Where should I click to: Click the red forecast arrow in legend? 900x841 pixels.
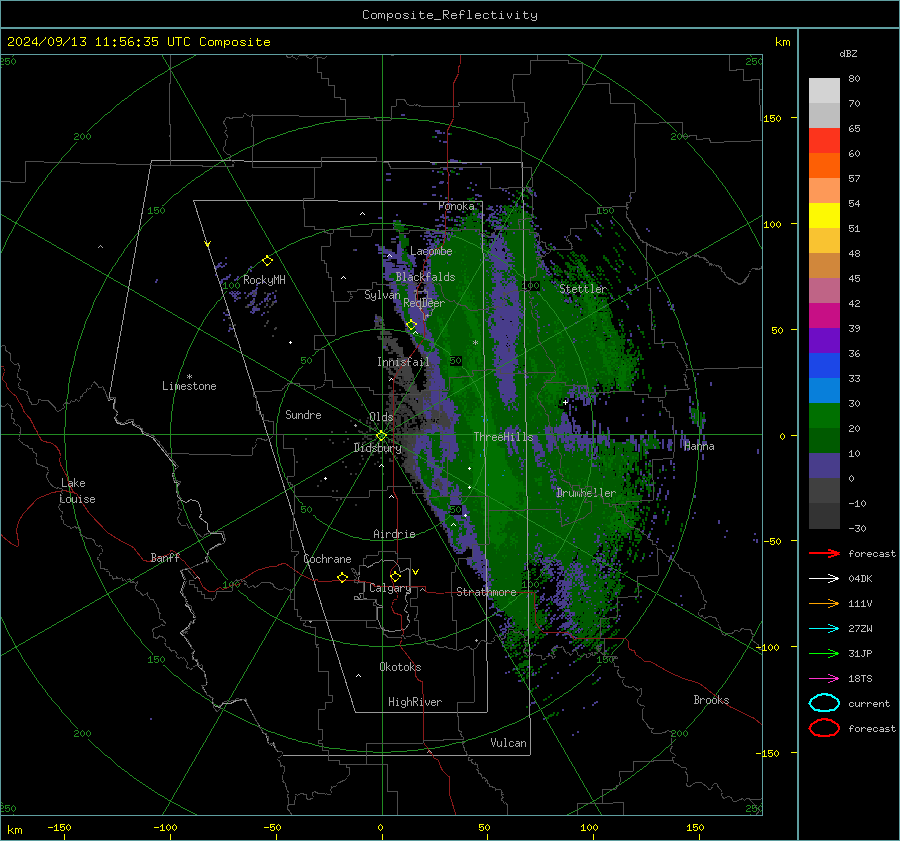(x=824, y=553)
